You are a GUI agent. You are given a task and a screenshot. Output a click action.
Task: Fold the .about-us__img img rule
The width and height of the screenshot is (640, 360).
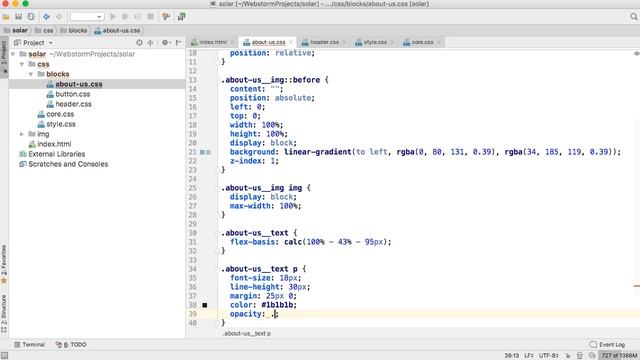tap(218, 189)
